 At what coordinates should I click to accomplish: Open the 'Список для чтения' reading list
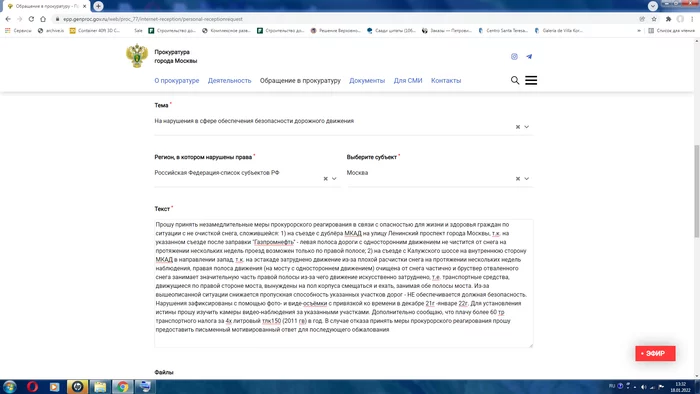coord(671,31)
